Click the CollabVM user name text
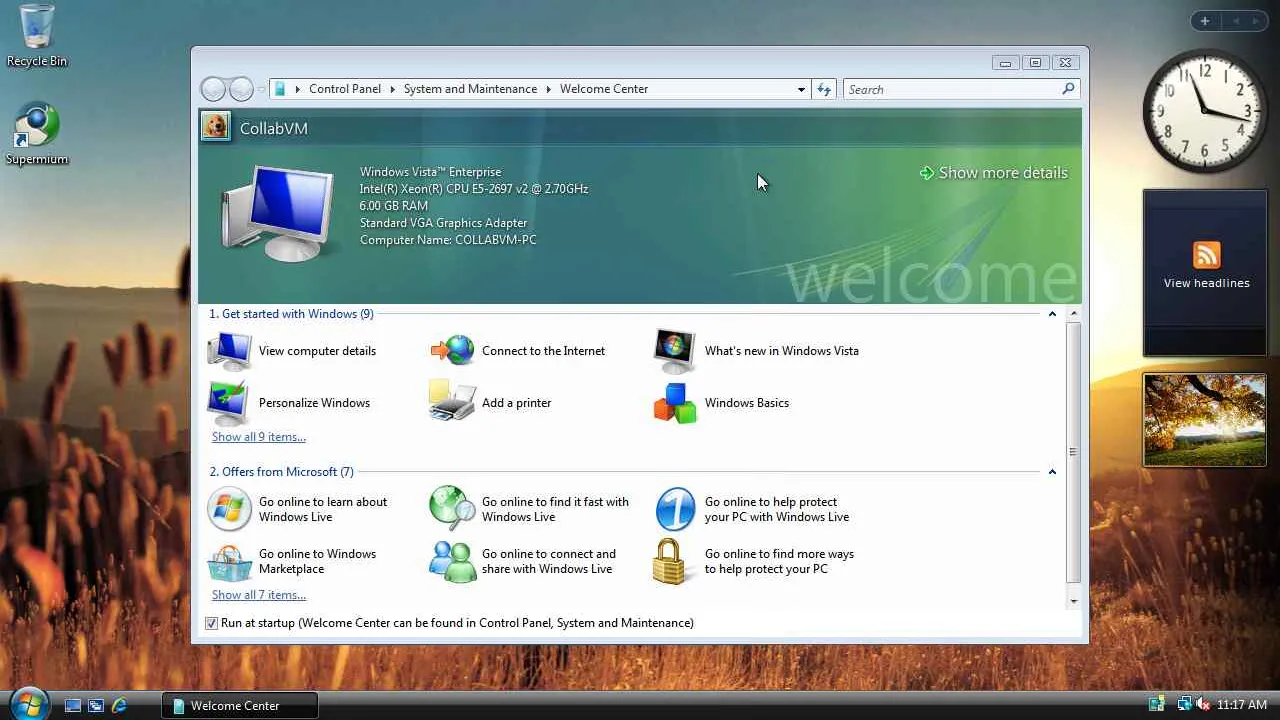1280x720 pixels. click(x=274, y=128)
